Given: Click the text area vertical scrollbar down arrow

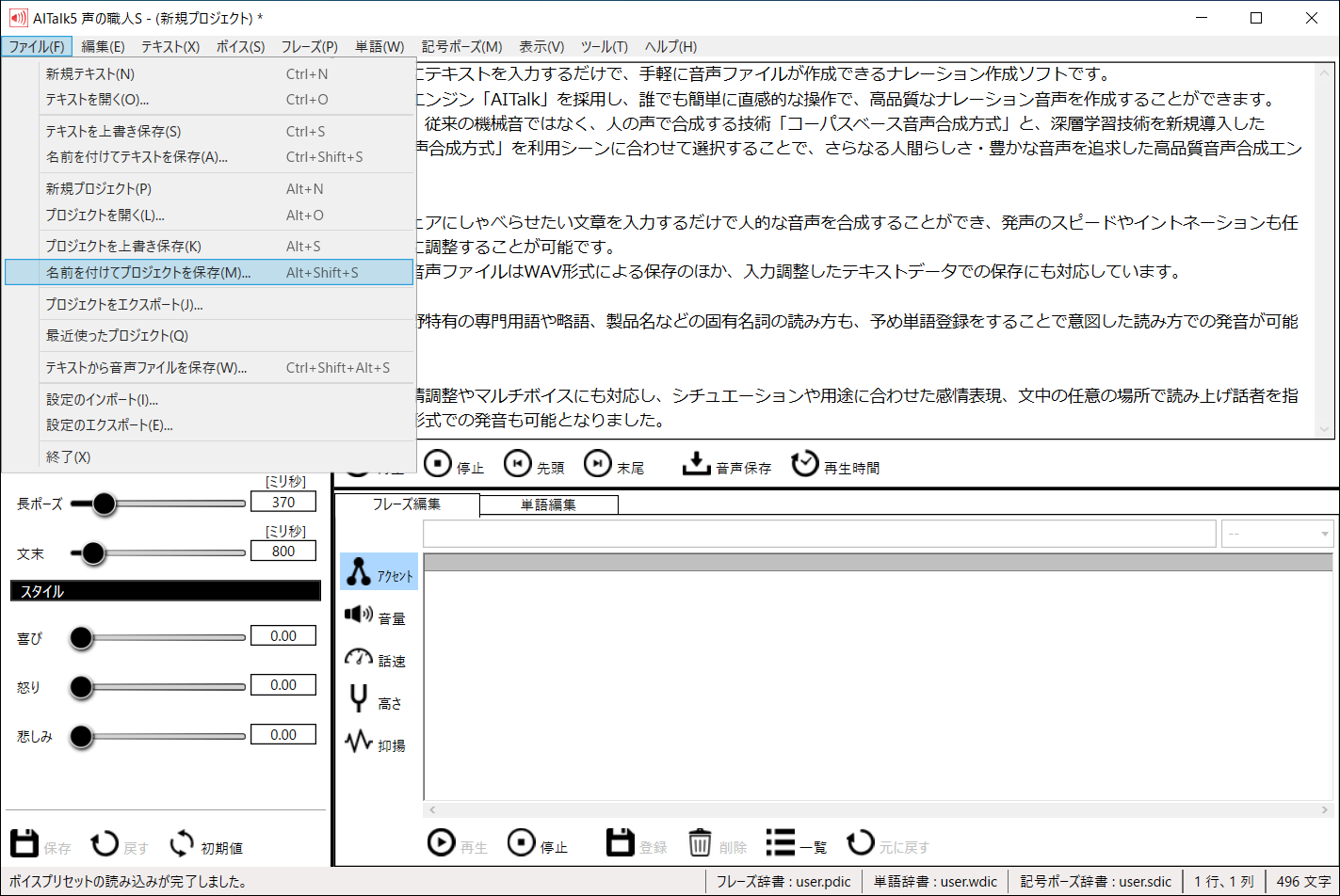Looking at the screenshot, I should point(1326,429).
